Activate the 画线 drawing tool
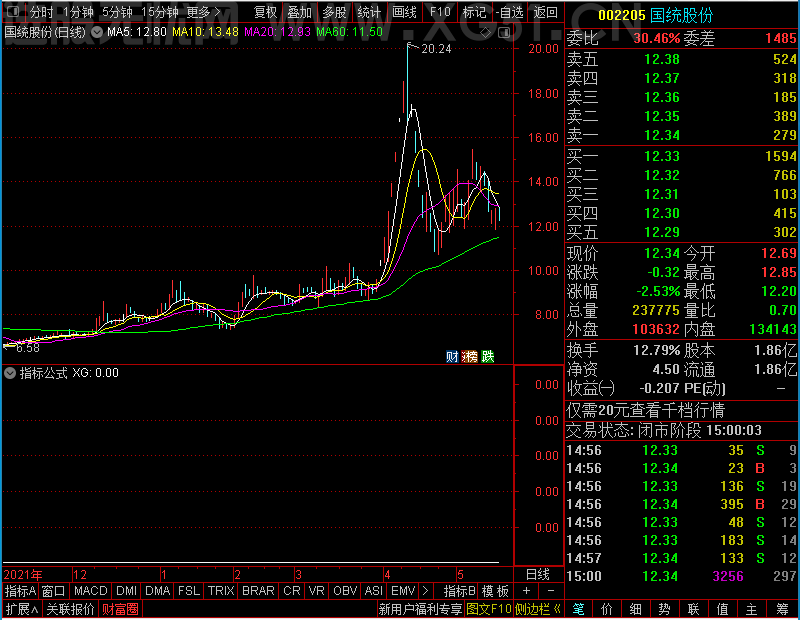800x620 pixels. (405, 12)
